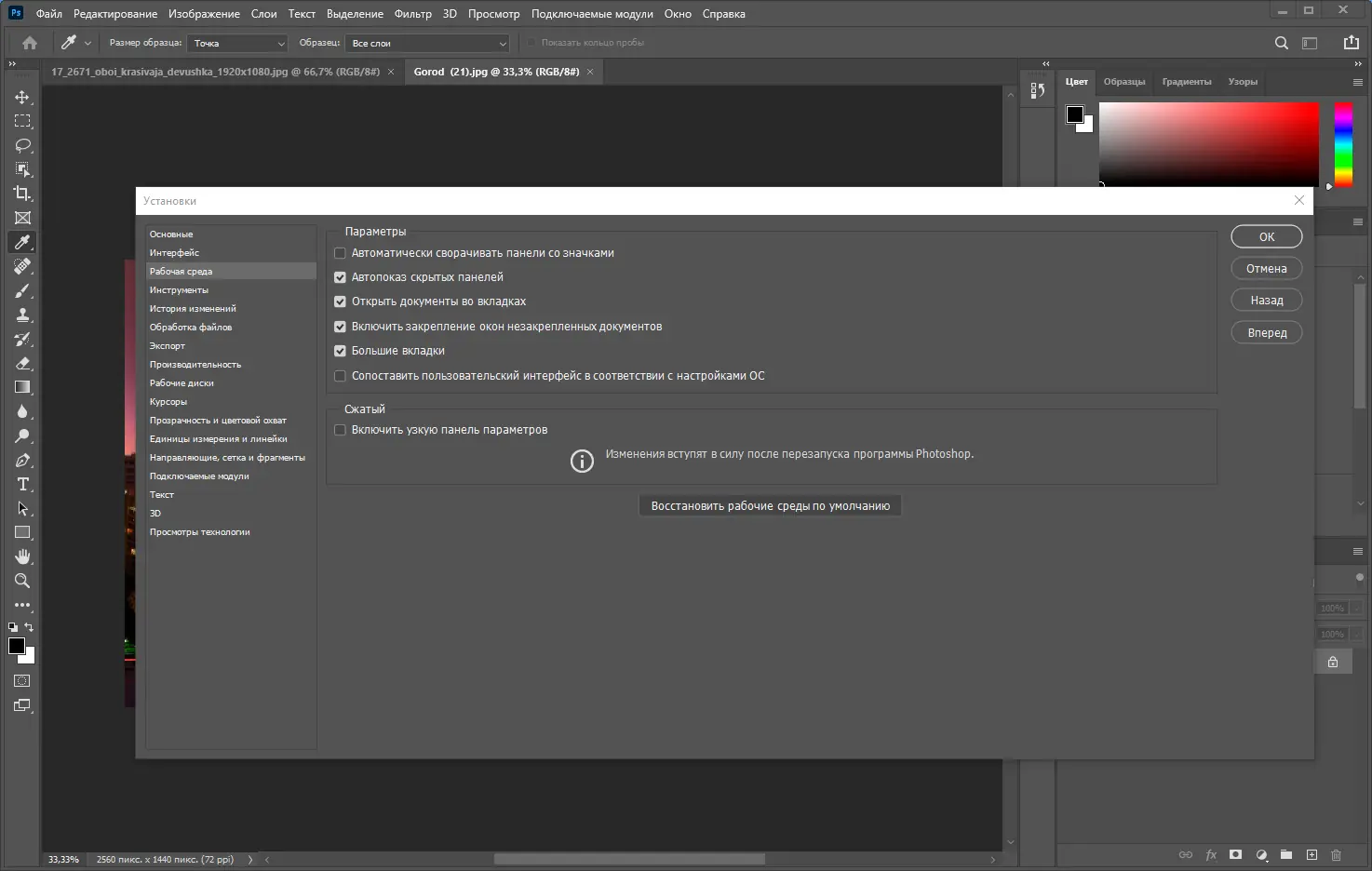Select the Path Selection tool
The height and width of the screenshot is (871, 1372).
tap(22, 508)
